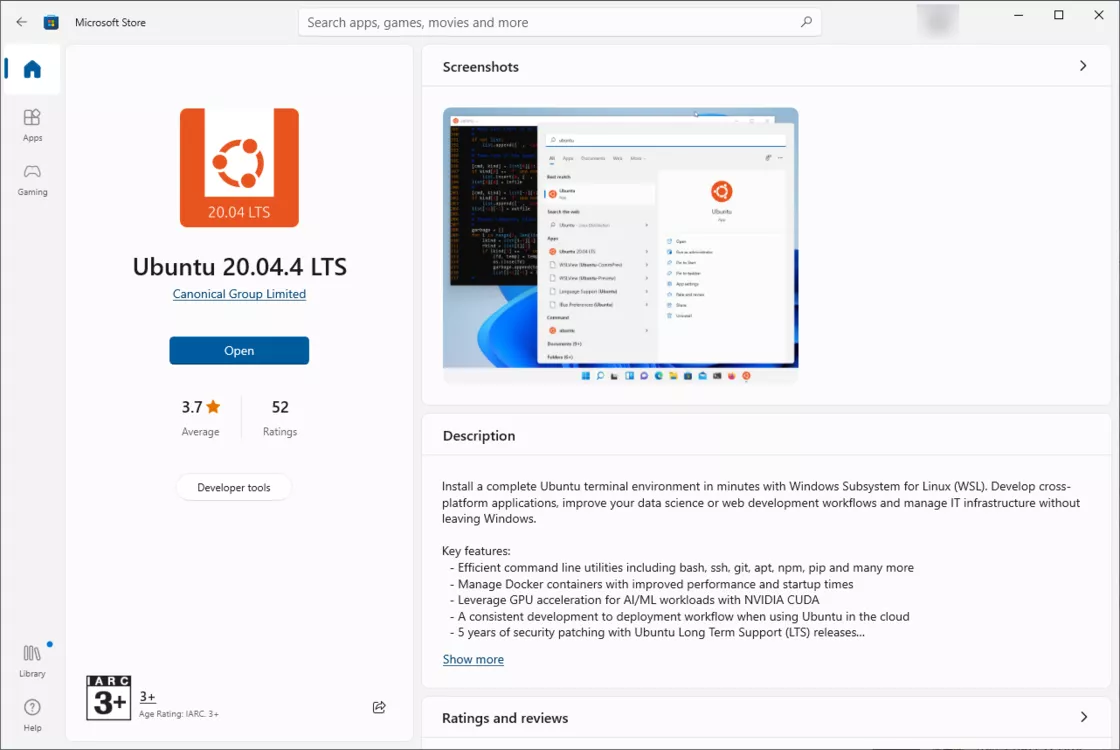Open the Help page
1120x750 pixels.
pyautogui.click(x=32, y=715)
